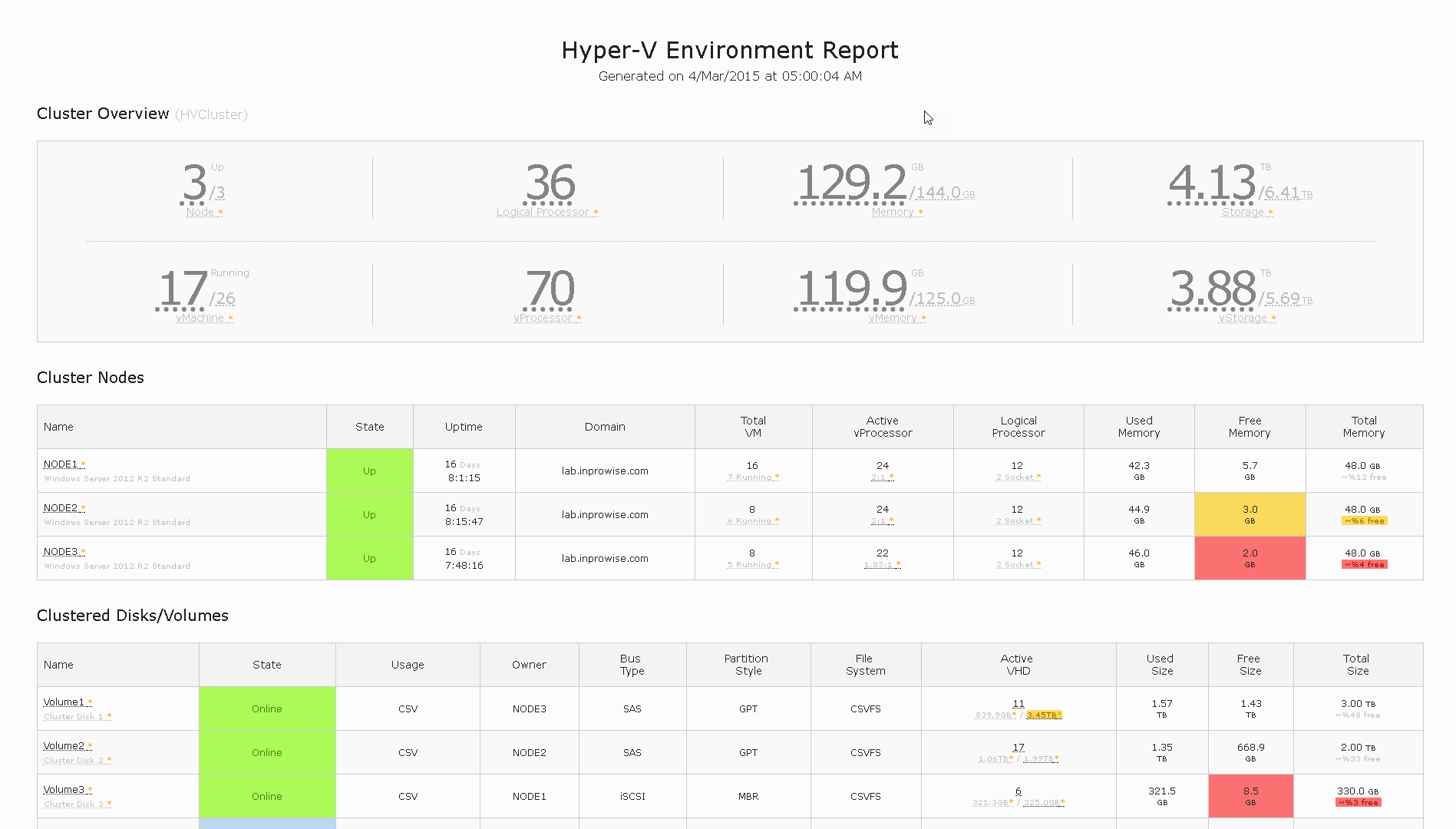Click NODE2's uptime 8:15:47
This screenshot has height=829, width=1456.
[x=464, y=522]
